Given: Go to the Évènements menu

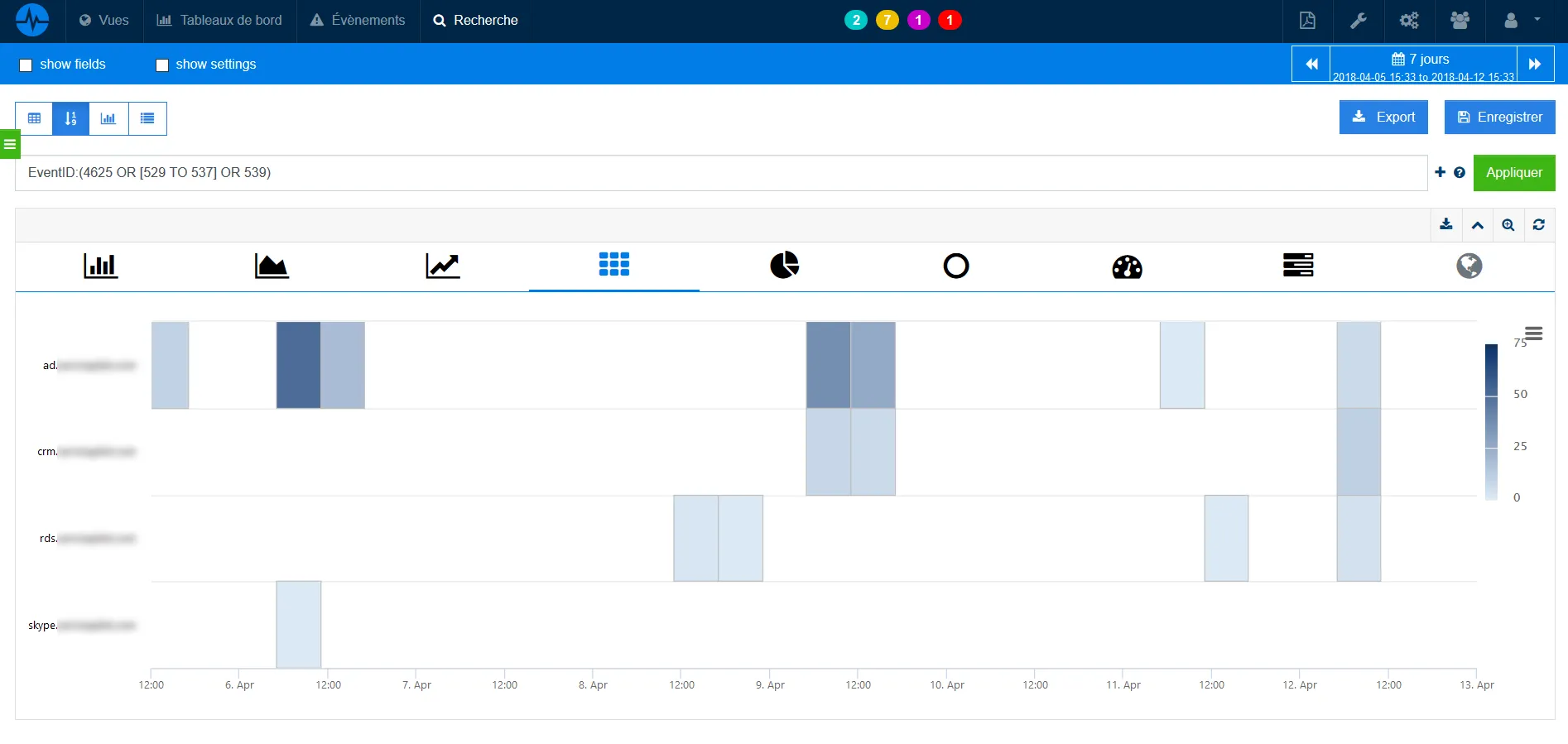Looking at the screenshot, I should 358,21.
